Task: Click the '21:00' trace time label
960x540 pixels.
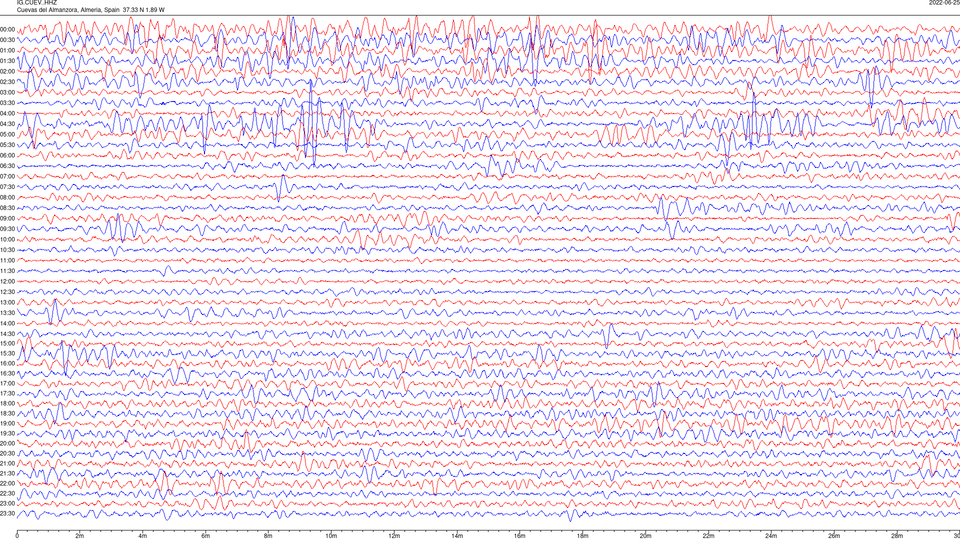Action: pyautogui.click(x=7, y=463)
